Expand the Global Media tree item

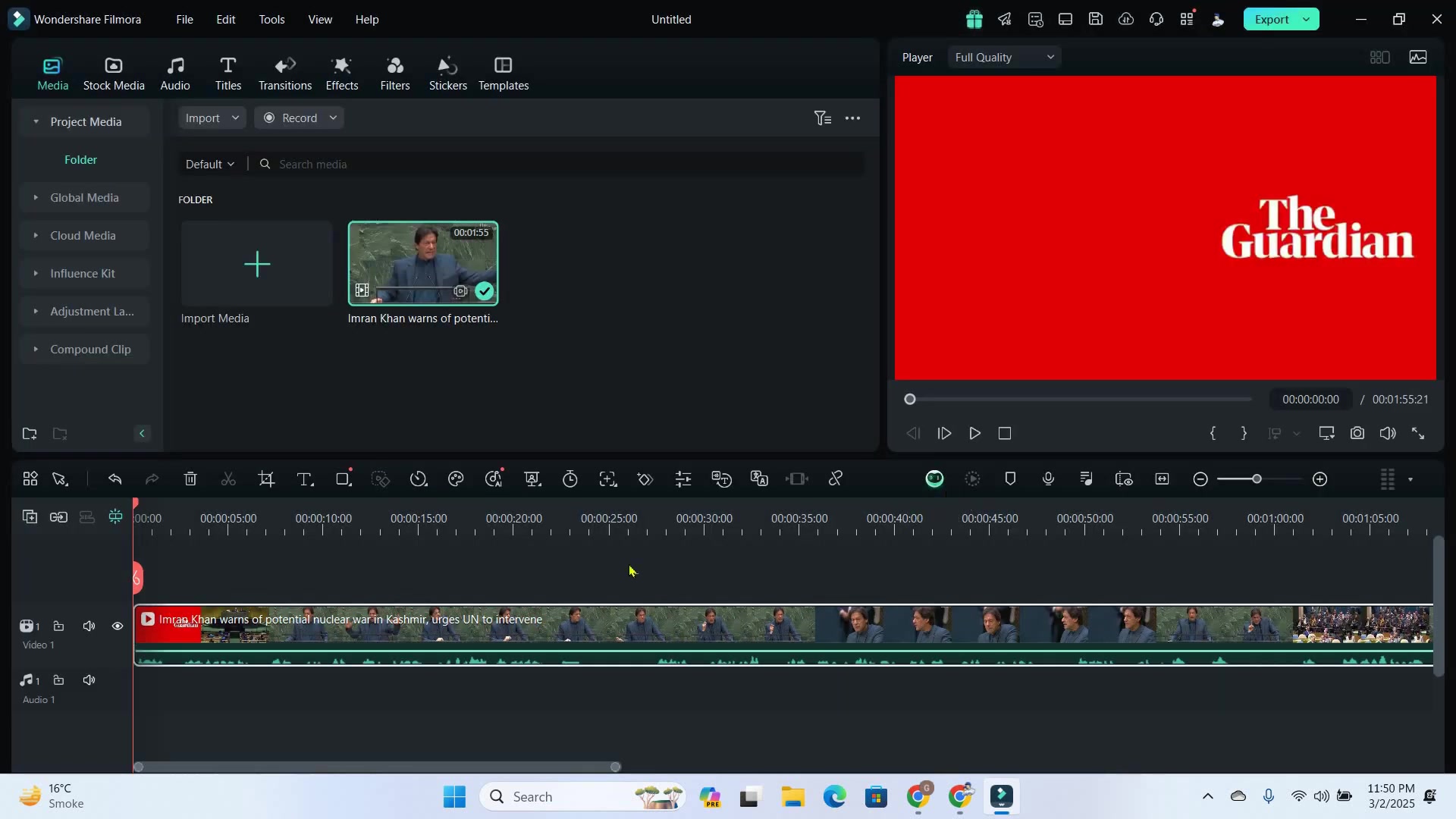coord(36,198)
